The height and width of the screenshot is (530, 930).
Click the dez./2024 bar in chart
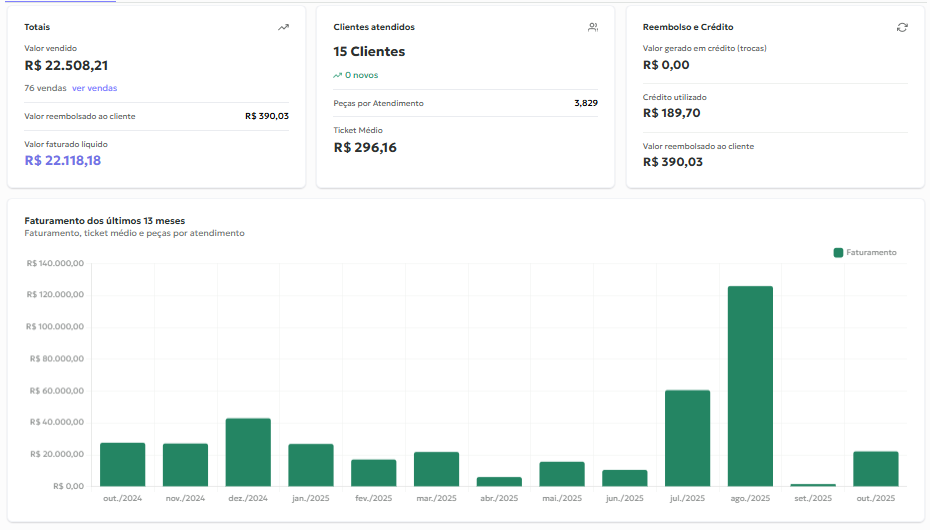tap(248, 452)
